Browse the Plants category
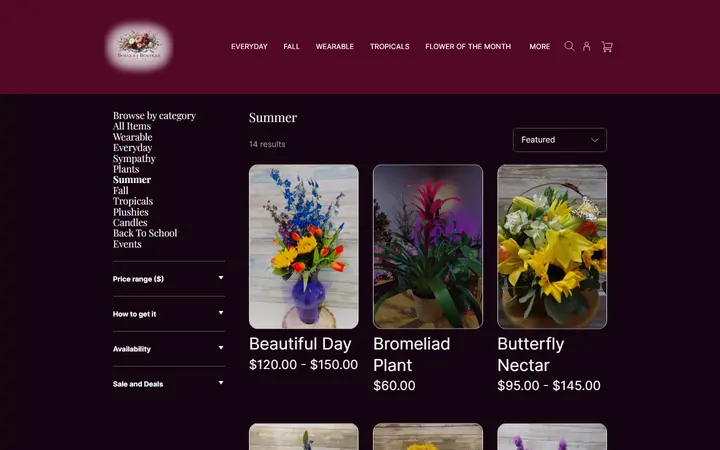The height and width of the screenshot is (450, 720). pos(126,169)
